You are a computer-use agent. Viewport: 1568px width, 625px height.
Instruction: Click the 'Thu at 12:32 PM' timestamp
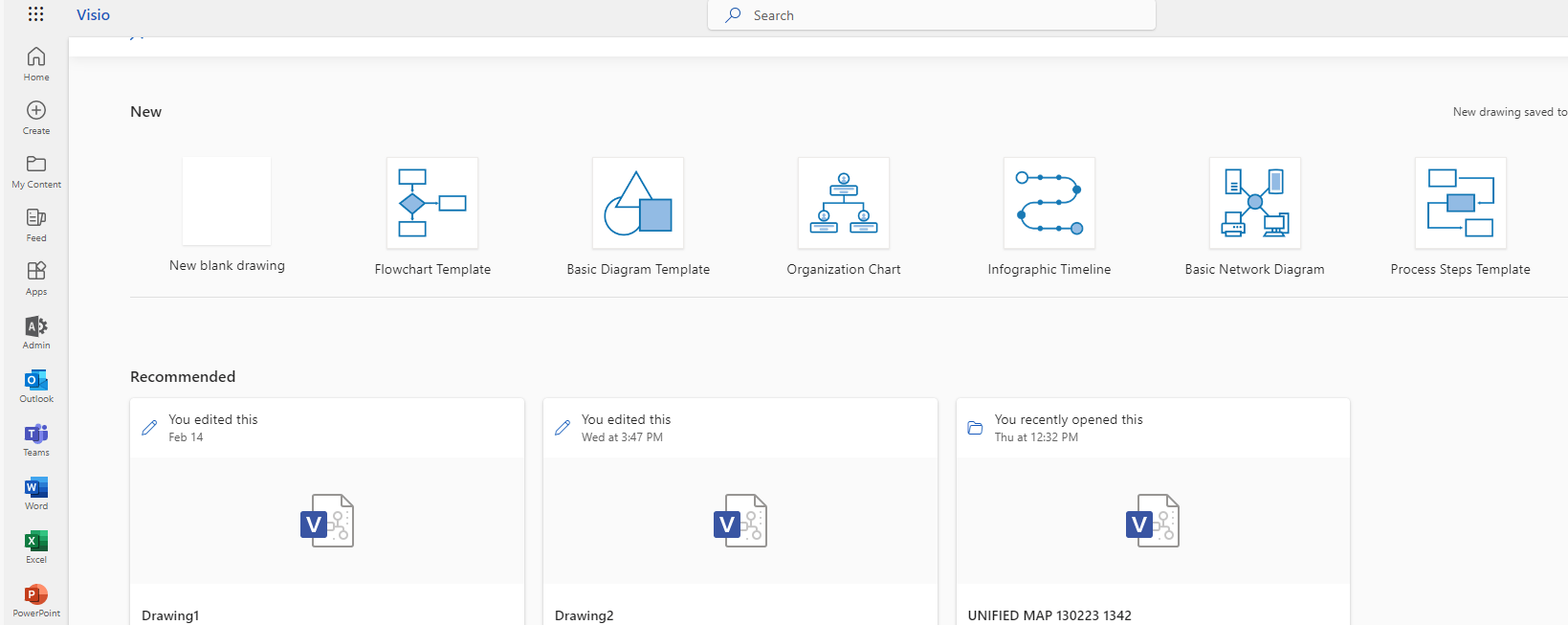1036,437
